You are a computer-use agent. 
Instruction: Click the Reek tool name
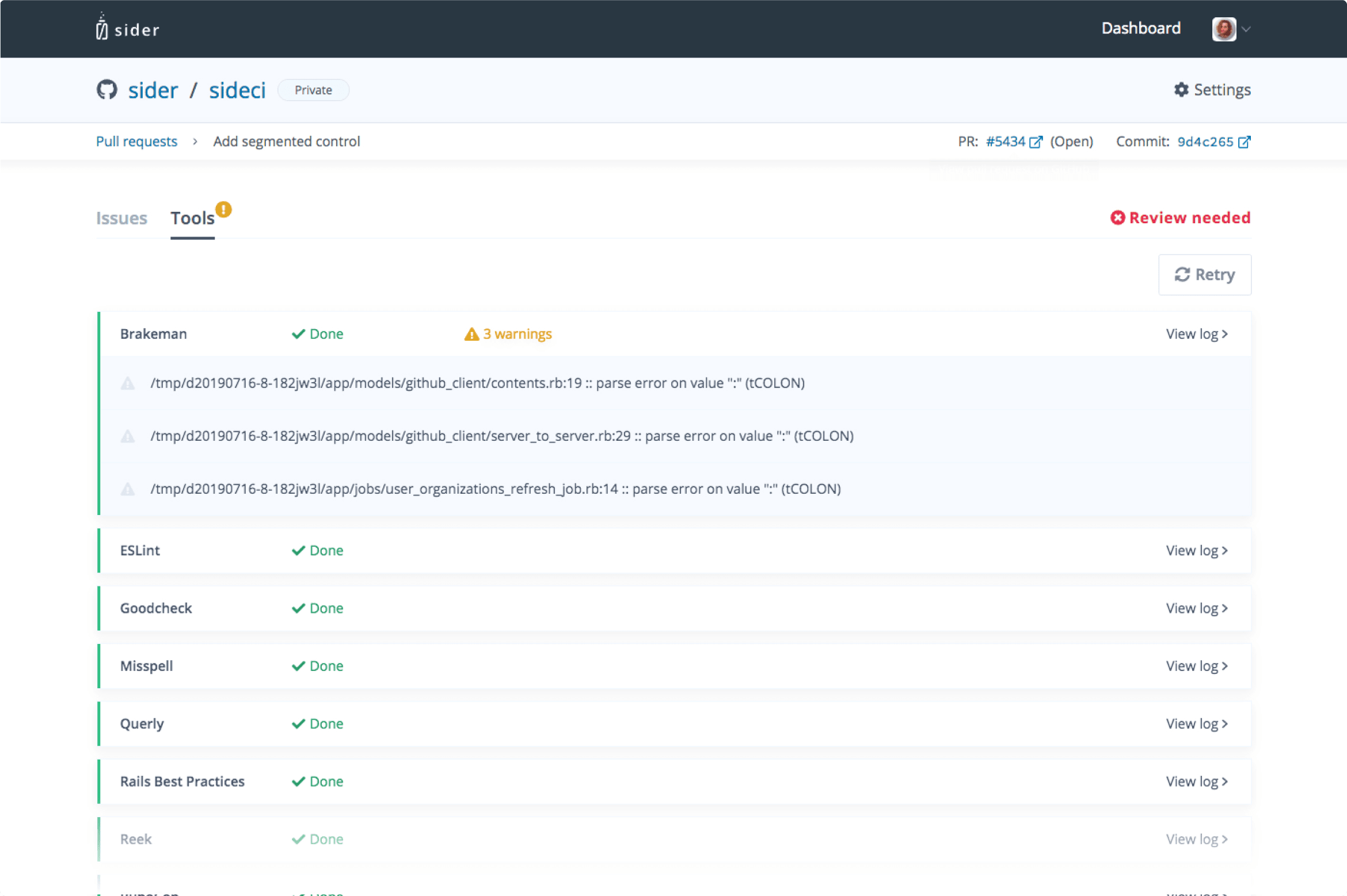coord(136,839)
